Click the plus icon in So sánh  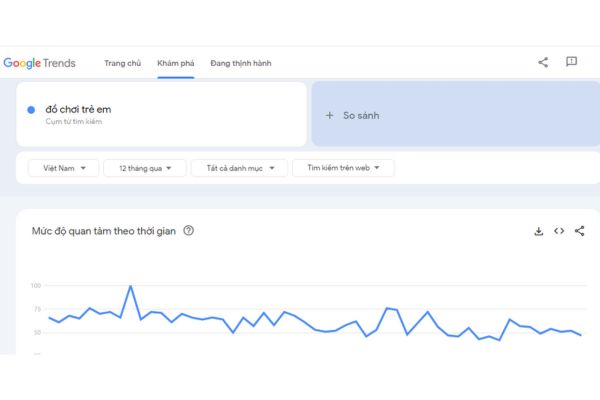(x=330, y=115)
